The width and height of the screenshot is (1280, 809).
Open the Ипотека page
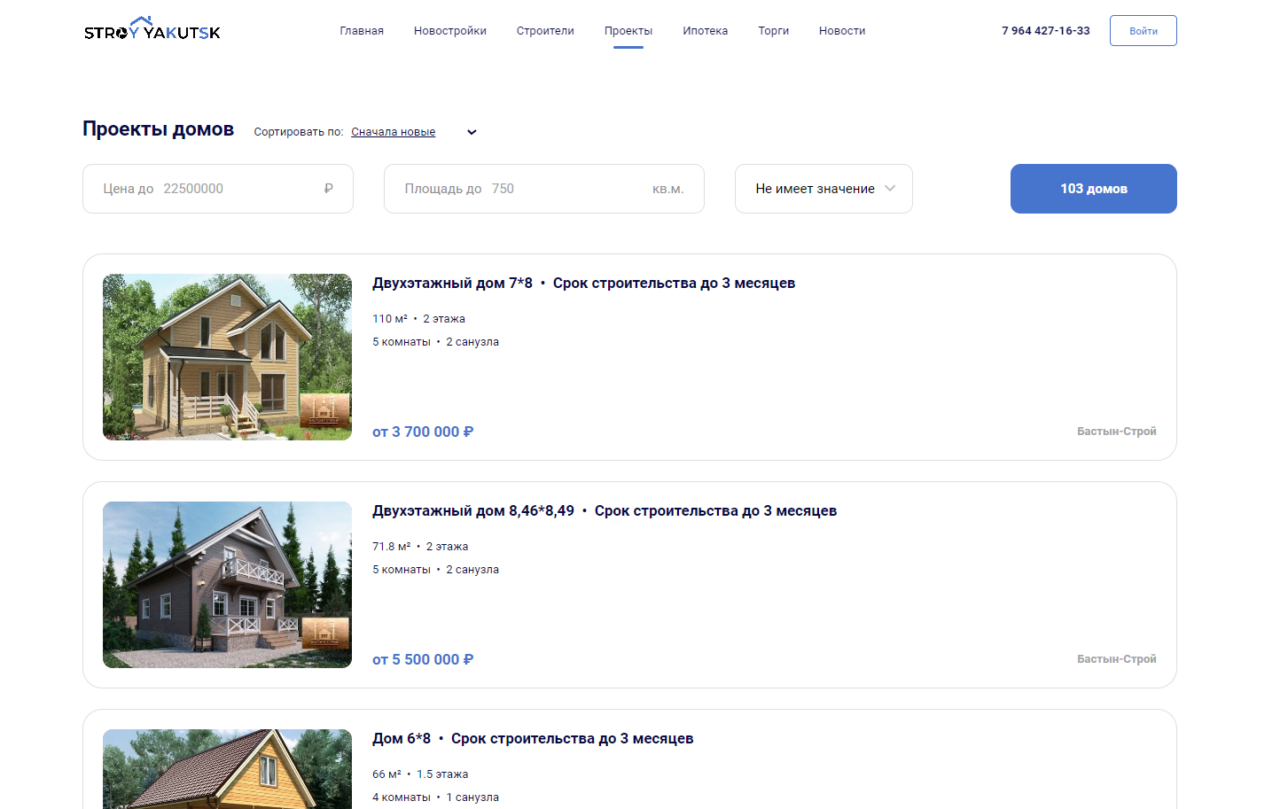coord(705,31)
